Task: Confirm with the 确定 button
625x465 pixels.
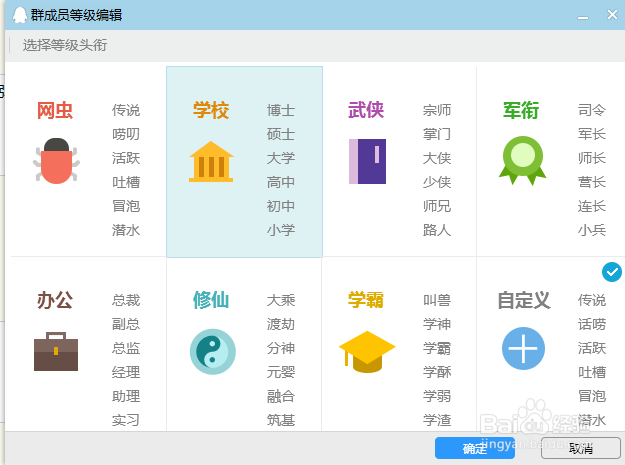Action: click(x=475, y=448)
